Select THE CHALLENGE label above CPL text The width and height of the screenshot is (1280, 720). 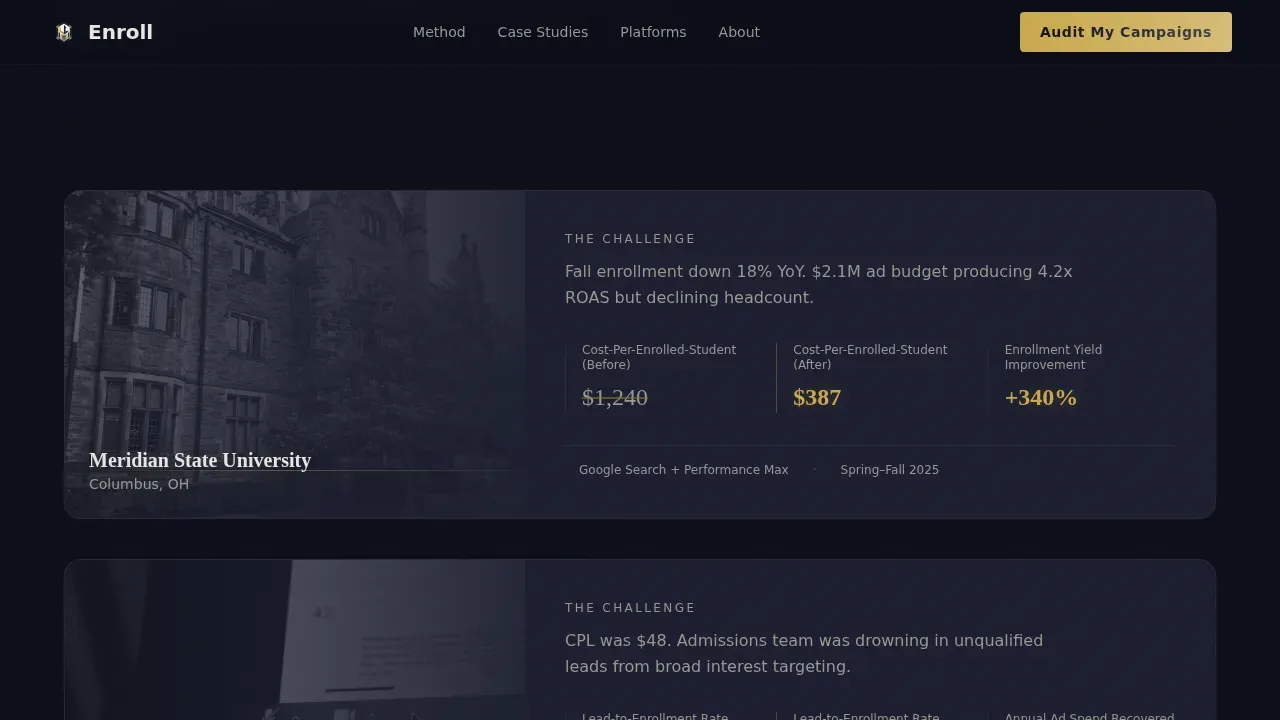tap(630, 608)
